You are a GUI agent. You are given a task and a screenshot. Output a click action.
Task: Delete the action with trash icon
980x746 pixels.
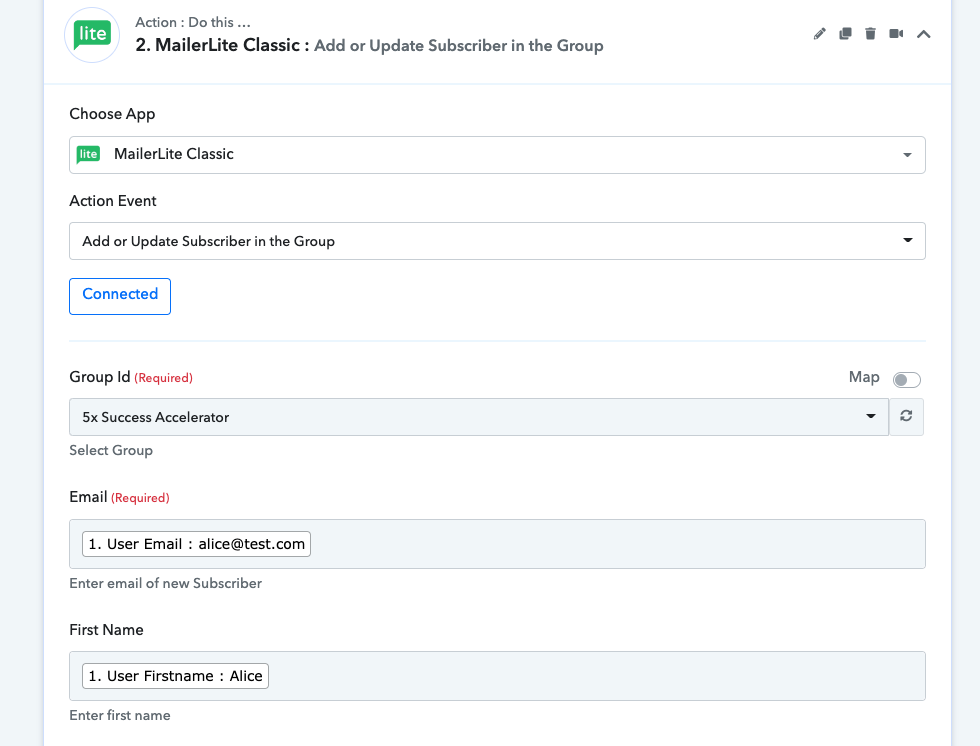870,34
